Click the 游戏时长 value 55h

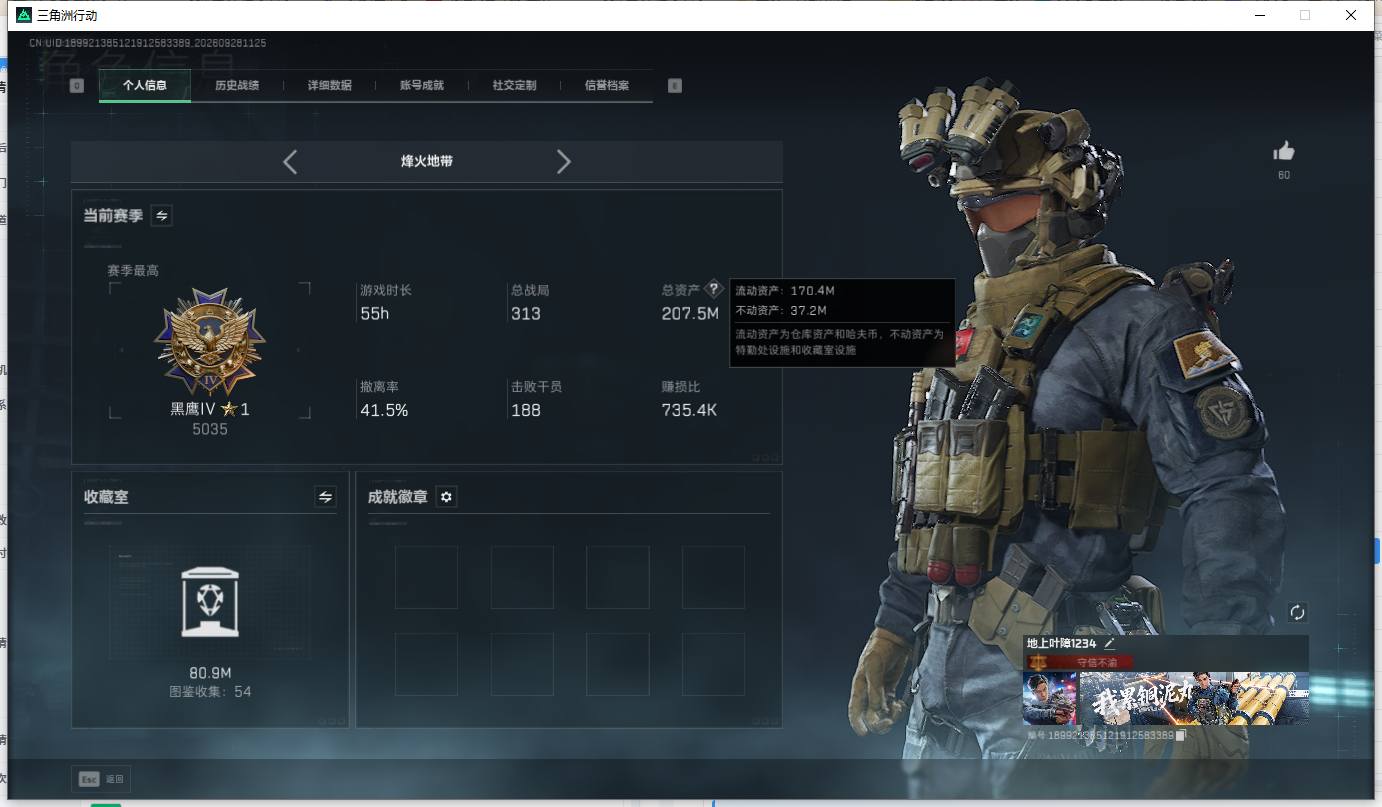click(375, 313)
